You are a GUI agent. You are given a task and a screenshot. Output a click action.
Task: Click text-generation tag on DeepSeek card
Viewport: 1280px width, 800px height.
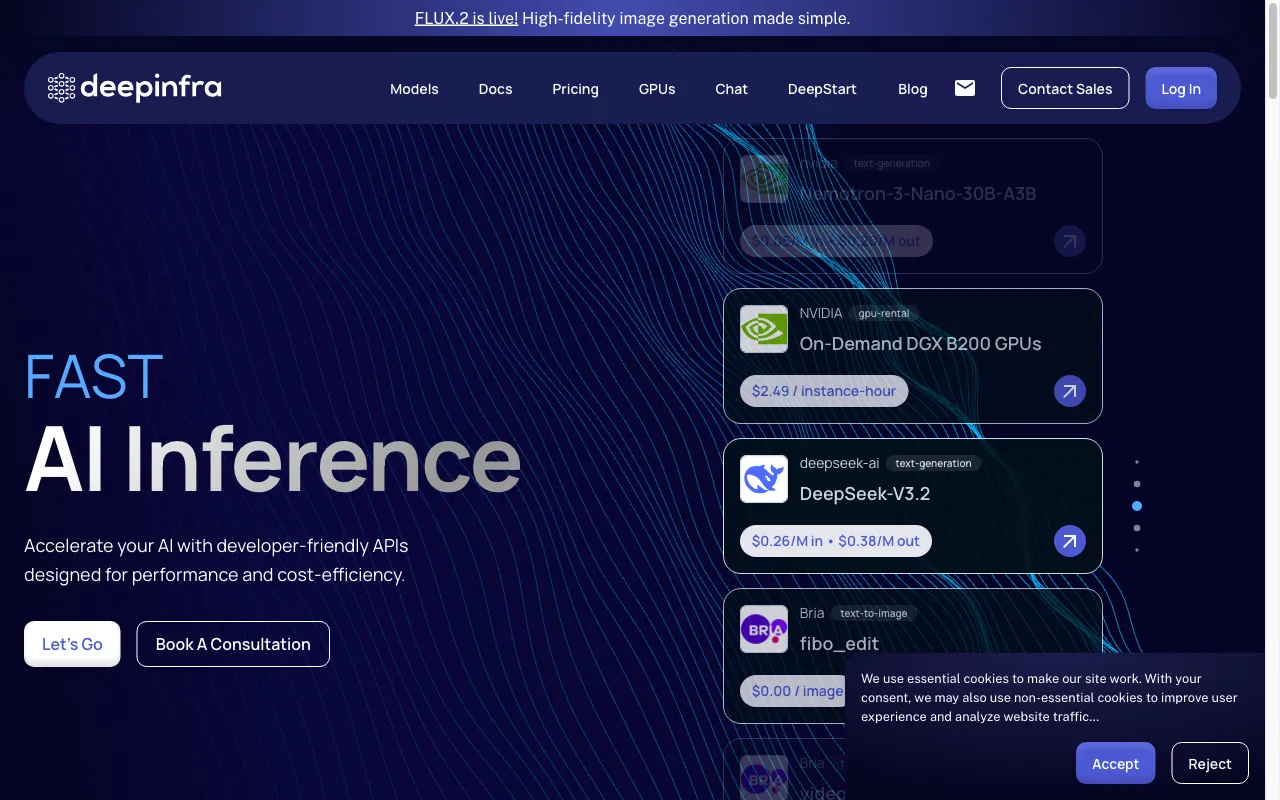coord(933,463)
